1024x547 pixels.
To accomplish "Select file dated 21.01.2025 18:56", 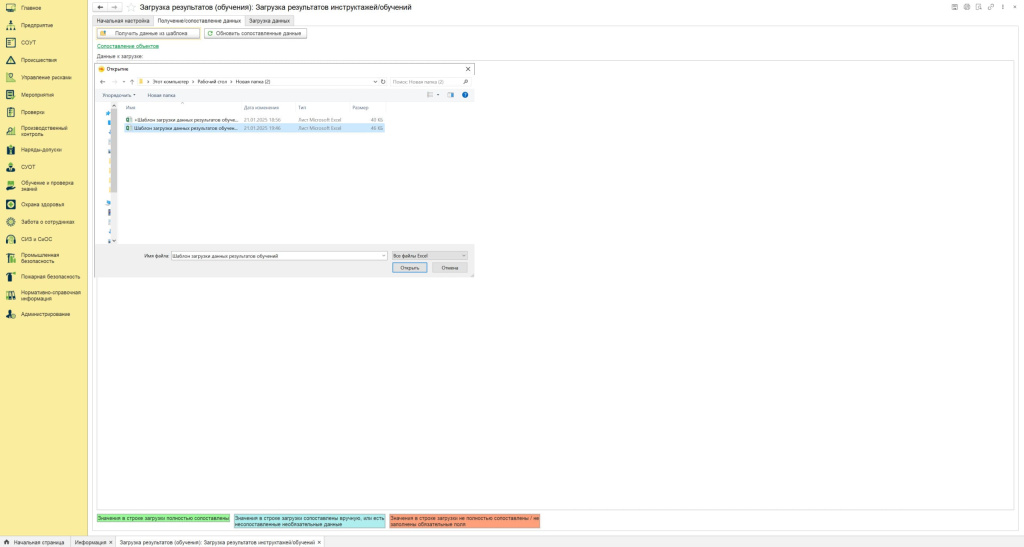I will point(254,120).
